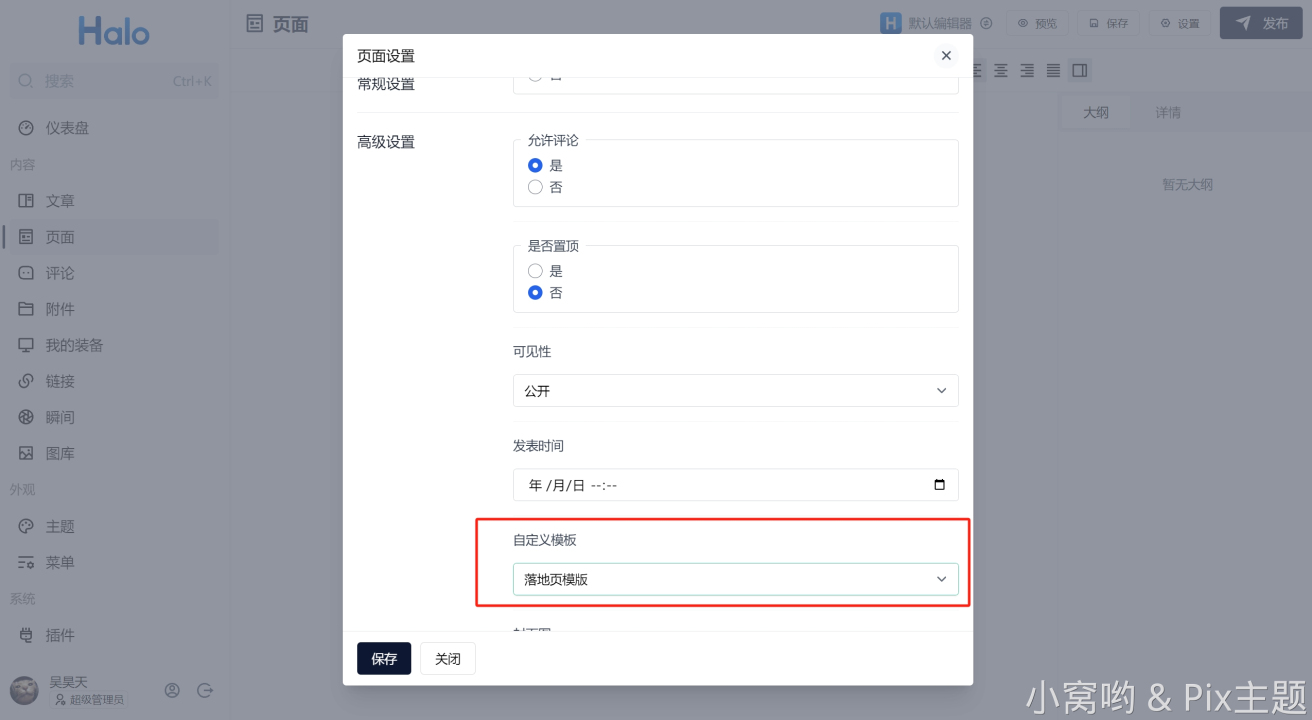Click the 发布 publish button
This screenshot has height=720, width=1312.
(1261, 23)
